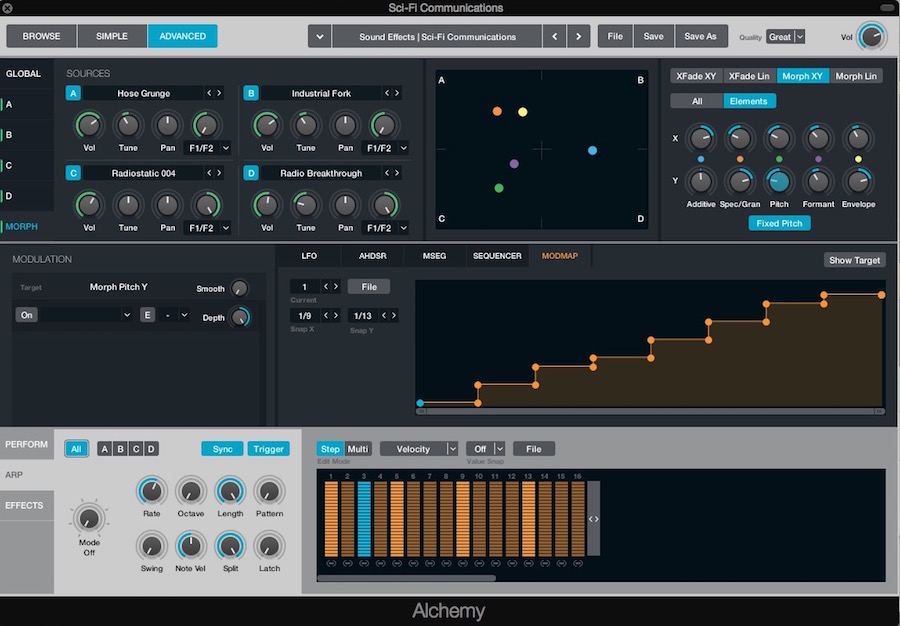900x626 pixels.
Task: Open the SEQUENCER tab
Action: tap(497, 255)
